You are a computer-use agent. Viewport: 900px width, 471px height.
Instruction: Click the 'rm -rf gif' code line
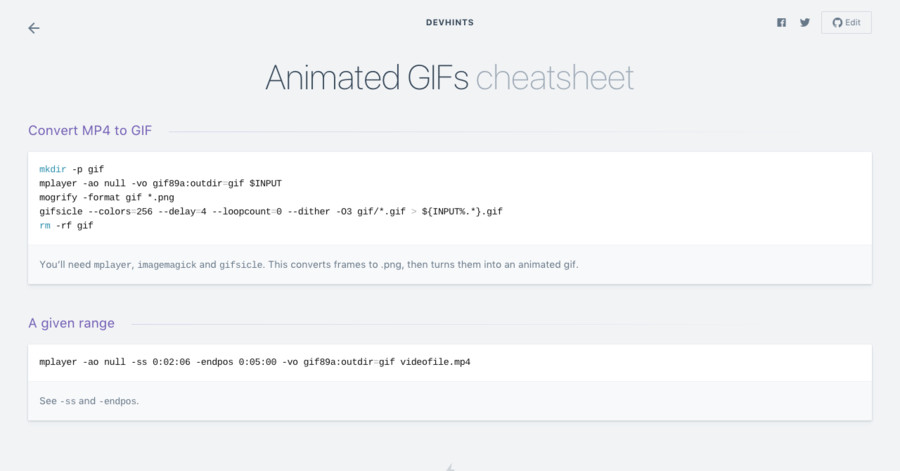(66, 225)
